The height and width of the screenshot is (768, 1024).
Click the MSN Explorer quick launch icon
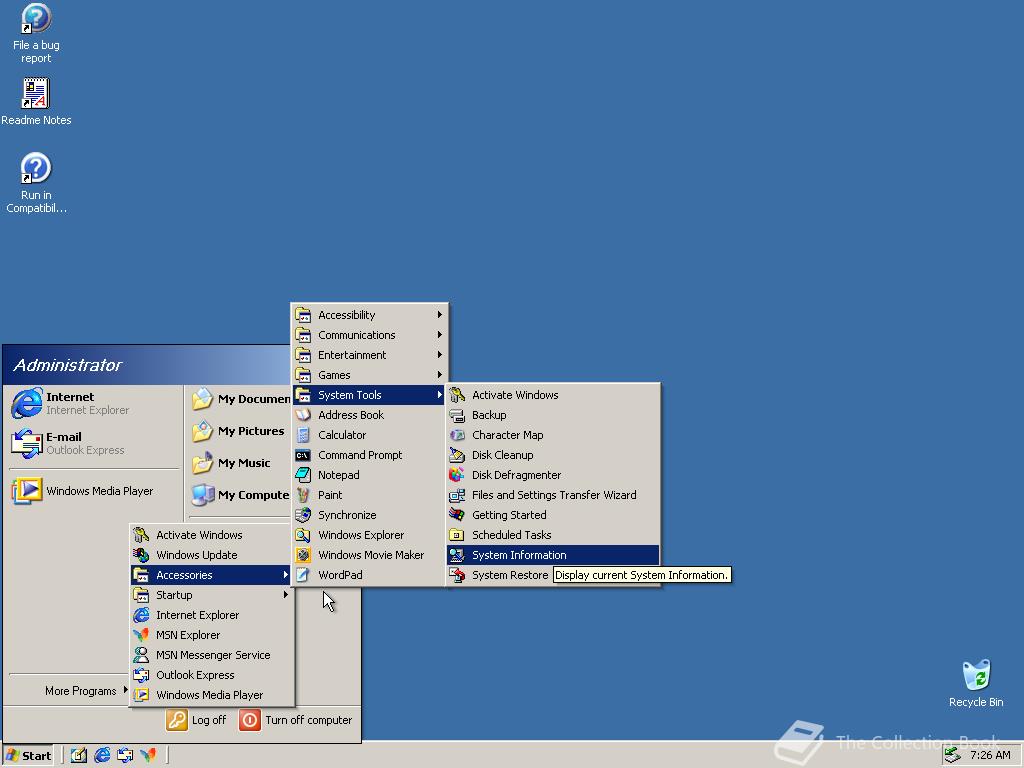148,756
